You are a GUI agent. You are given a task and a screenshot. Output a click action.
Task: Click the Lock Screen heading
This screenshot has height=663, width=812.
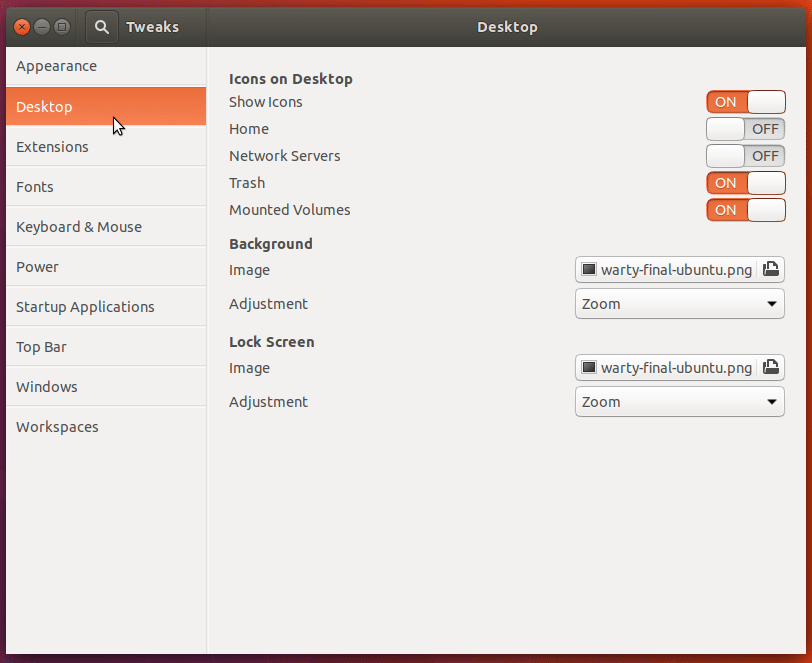tap(271, 342)
